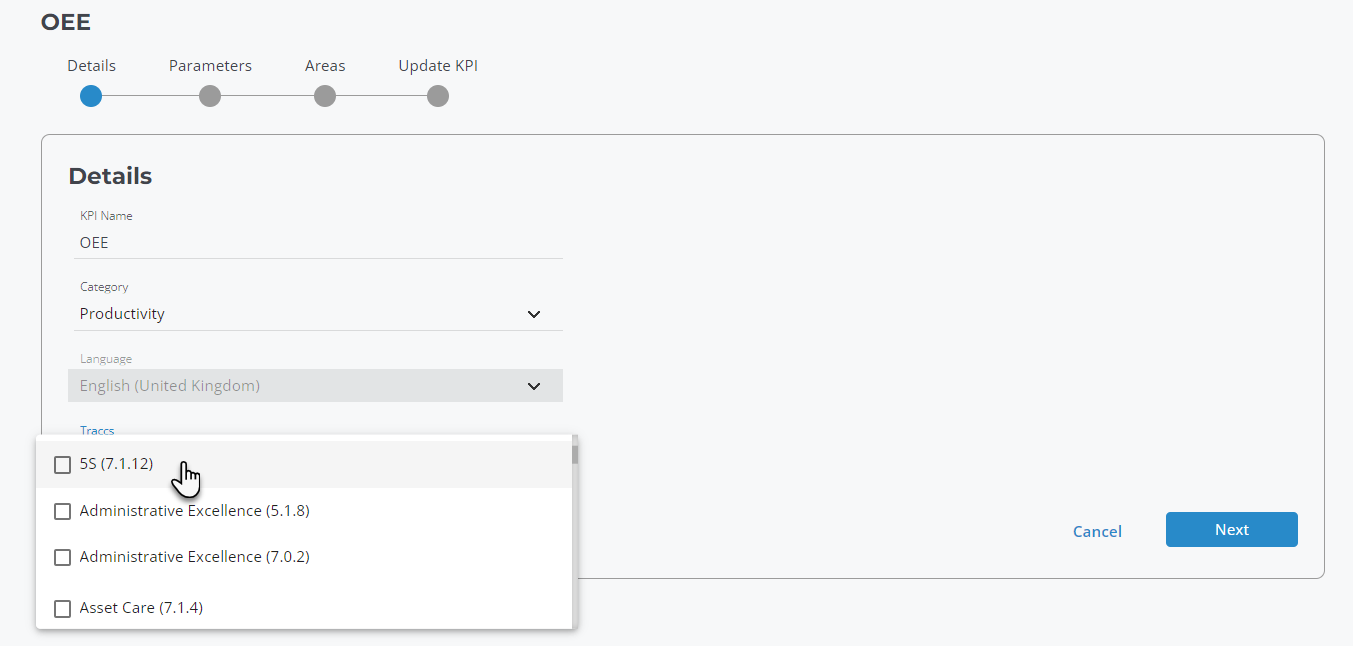Click the Productivity category value
The width and height of the screenshot is (1353, 646).
click(122, 313)
